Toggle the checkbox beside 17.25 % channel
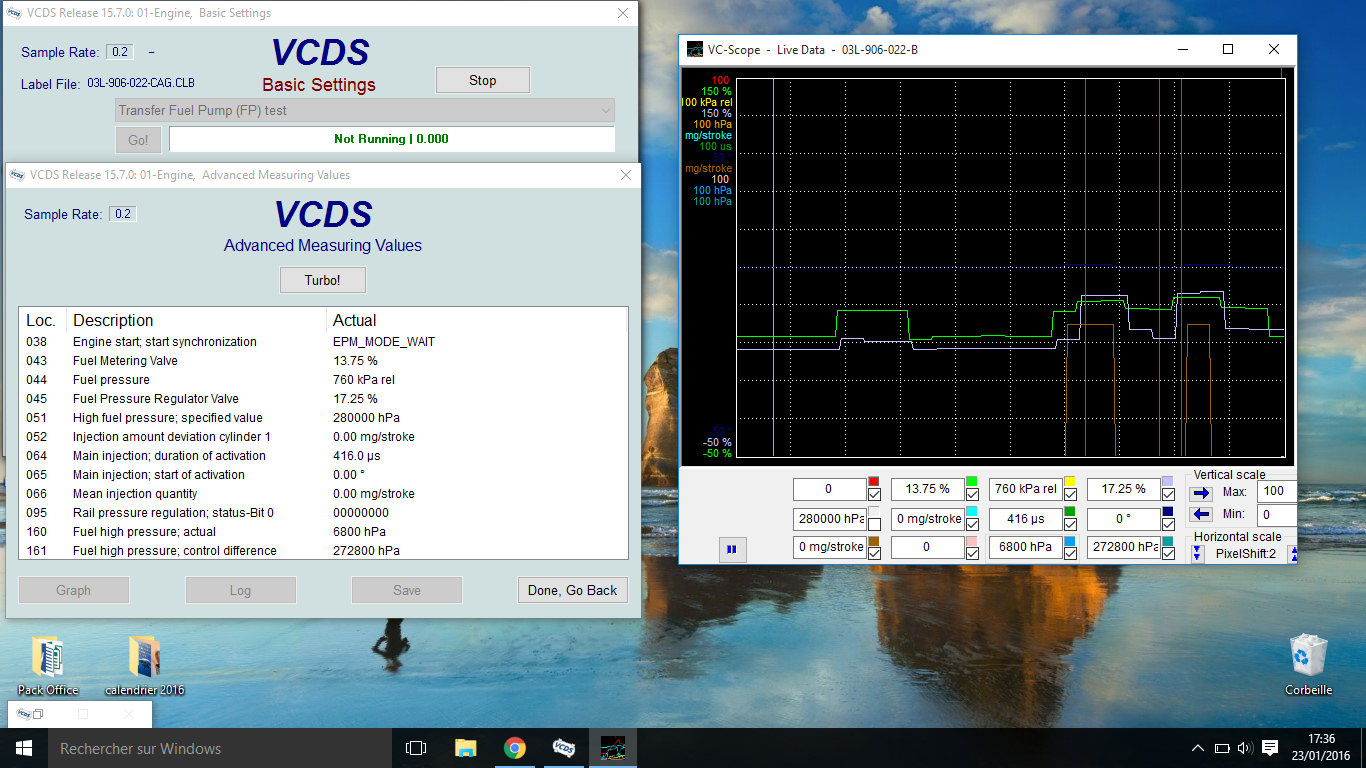The height and width of the screenshot is (768, 1366). [1168, 495]
